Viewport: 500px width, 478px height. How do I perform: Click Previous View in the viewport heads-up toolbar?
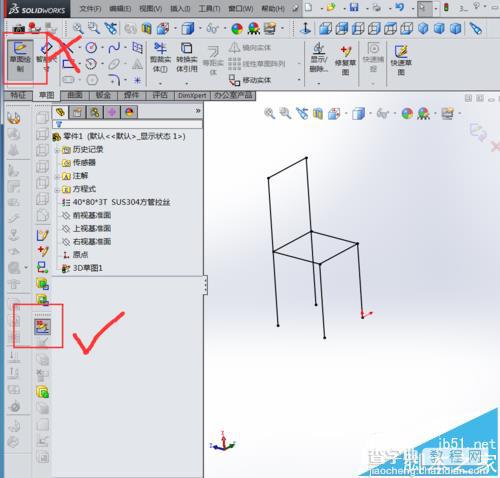click(302, 113)
